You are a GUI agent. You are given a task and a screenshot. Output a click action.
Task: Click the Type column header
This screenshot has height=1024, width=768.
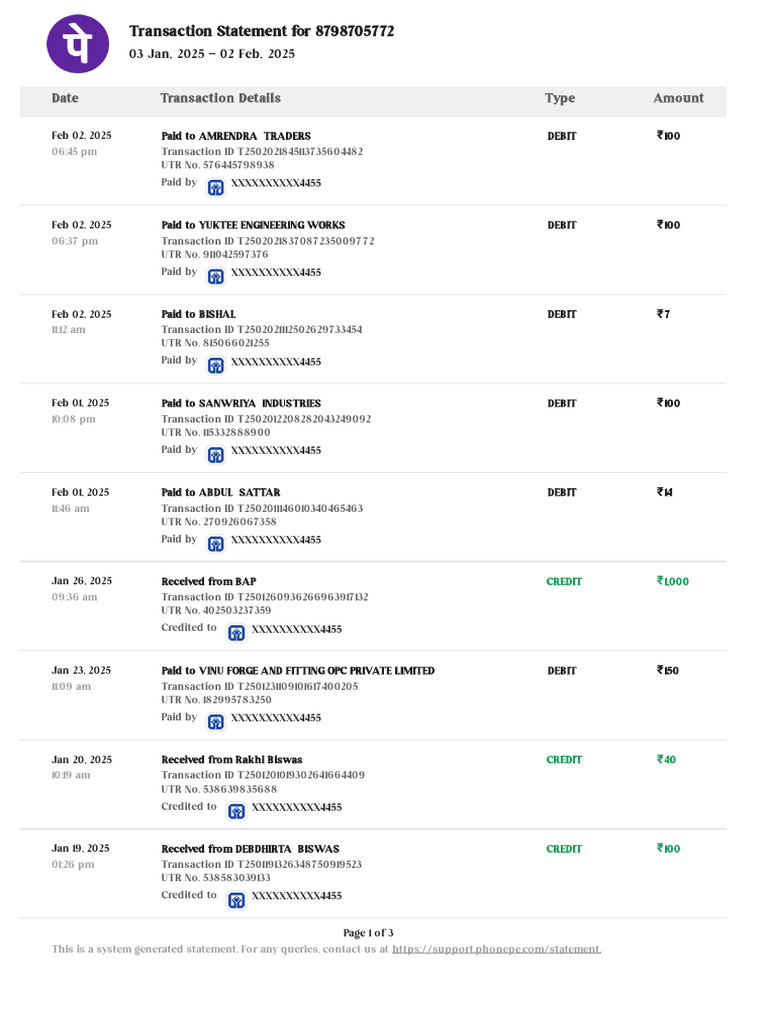click(x=560, y=98)
